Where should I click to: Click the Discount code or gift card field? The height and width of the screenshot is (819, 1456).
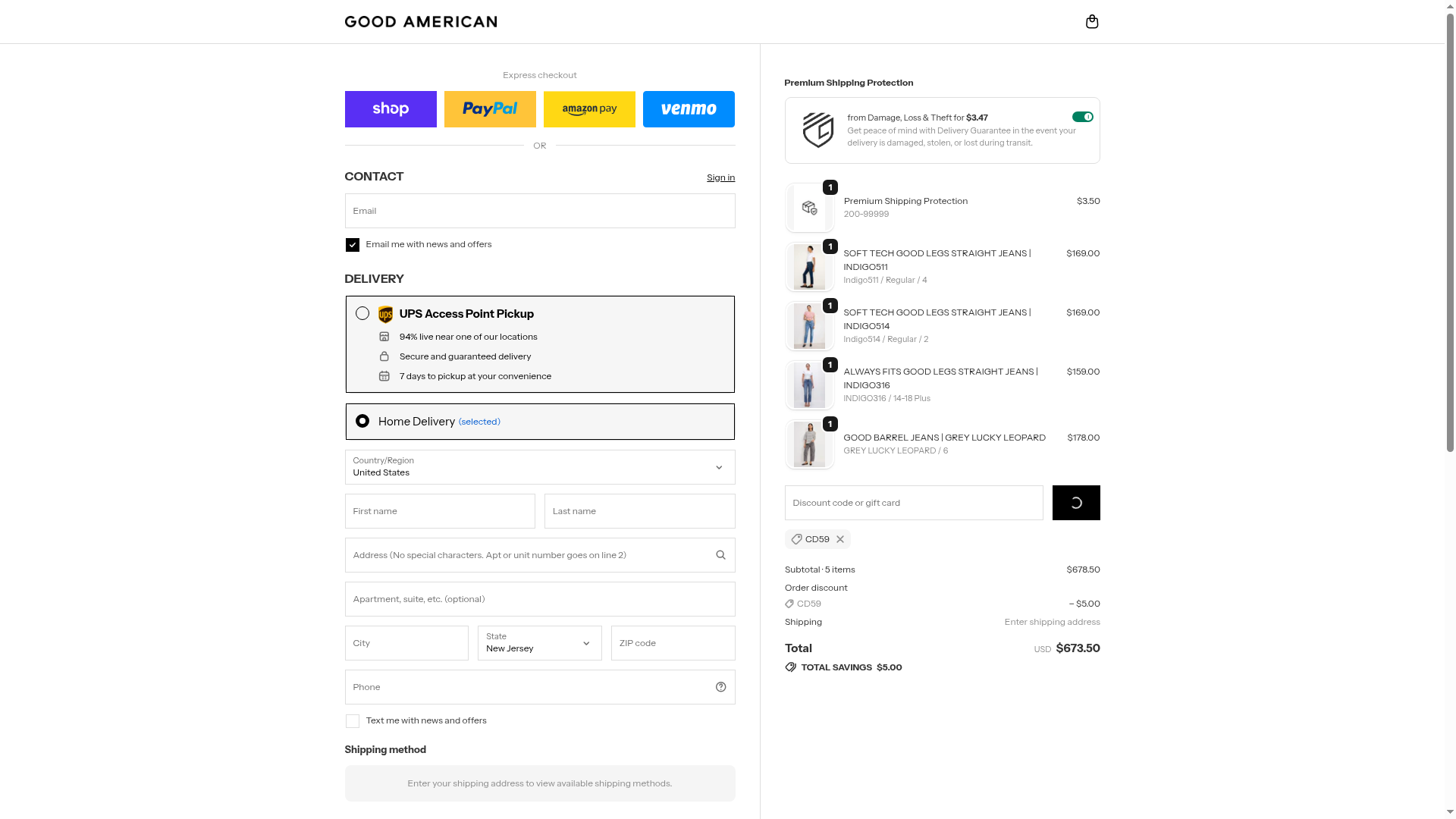(x=913, y=503)
